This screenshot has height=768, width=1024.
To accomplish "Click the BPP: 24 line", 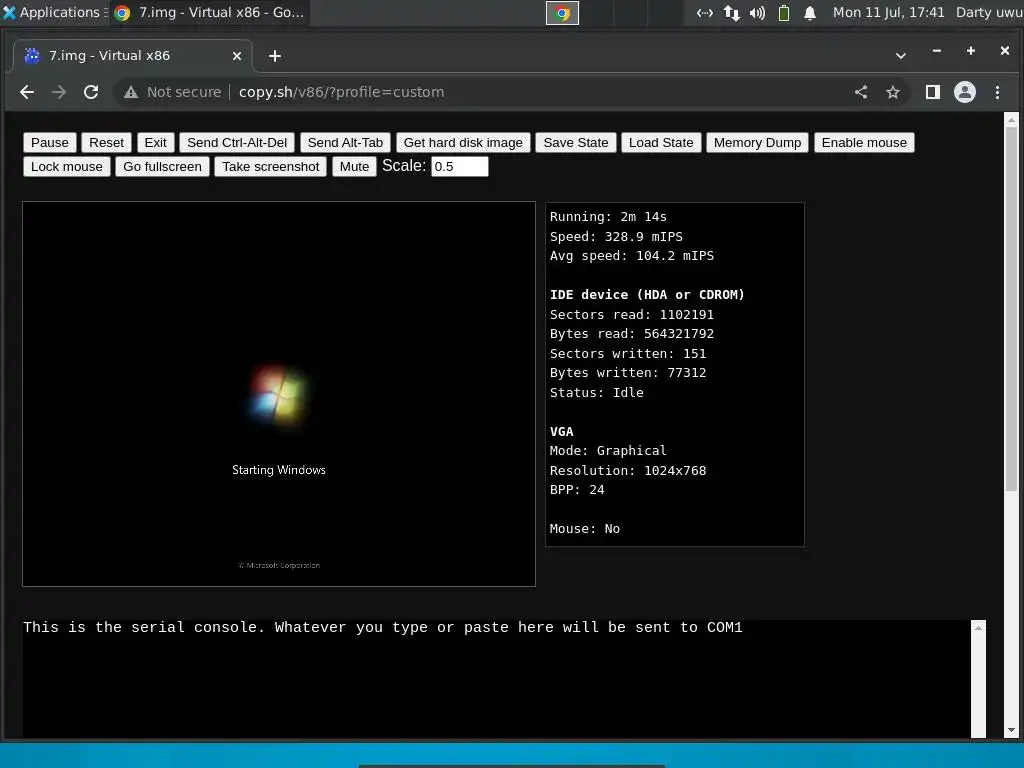I will tap(577, 490).
